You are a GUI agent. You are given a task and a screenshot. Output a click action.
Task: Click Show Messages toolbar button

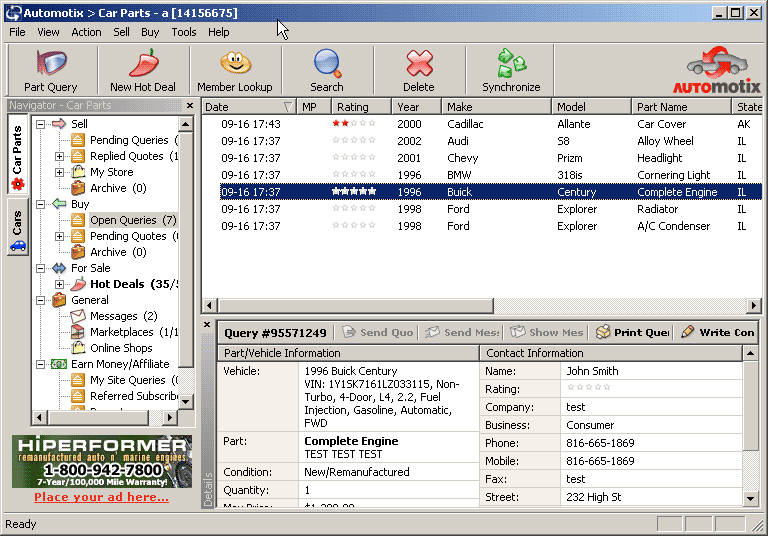pyautogui.click(x=547, y=332)
